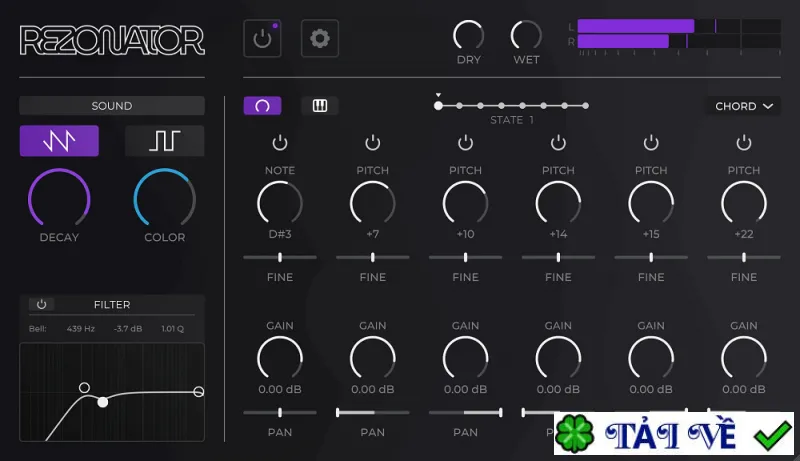Click the blue COLOR knob
The image size is (800, 461).
pos(164,199)
